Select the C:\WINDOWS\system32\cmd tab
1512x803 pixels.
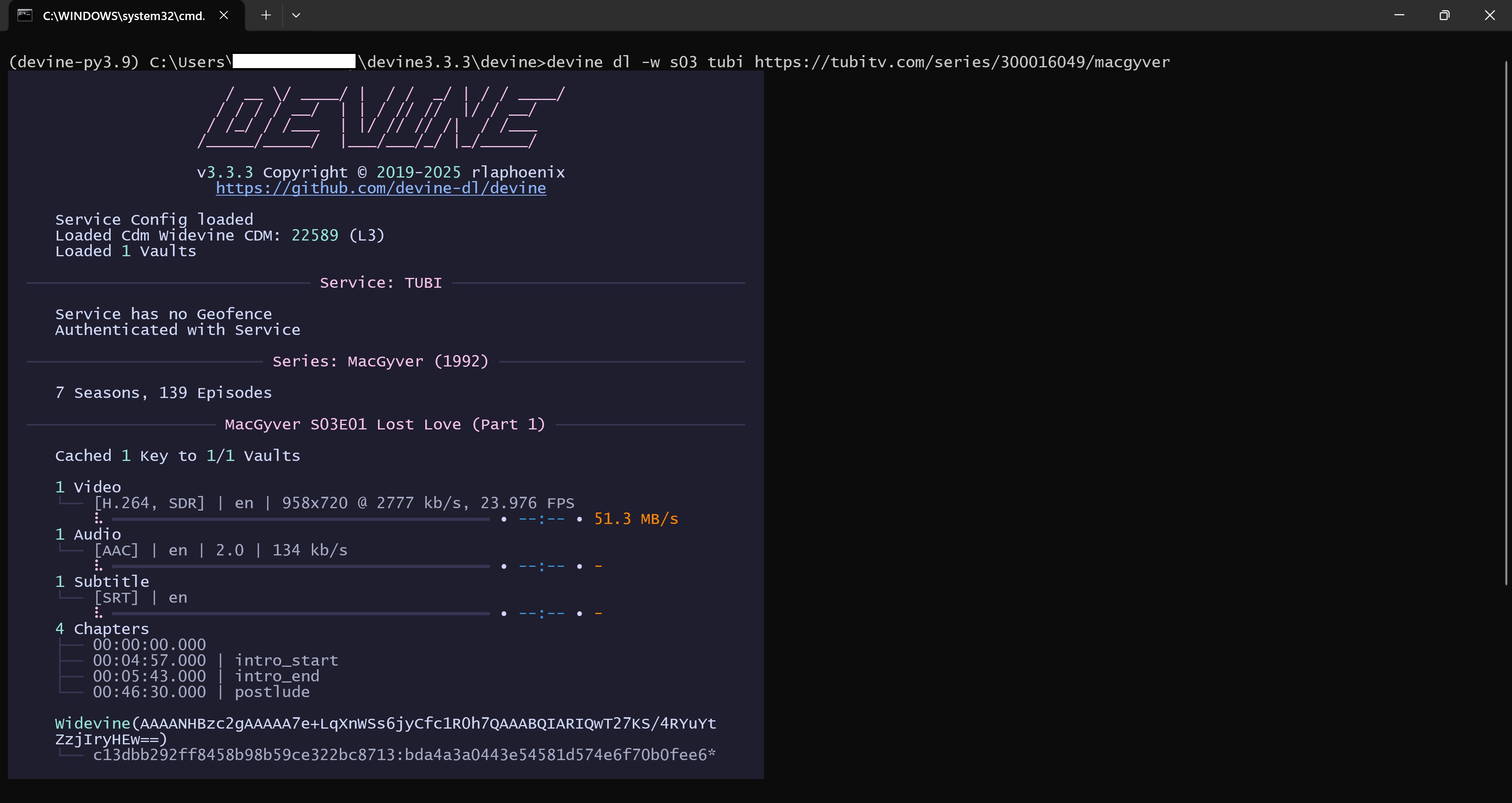(123, 16)
